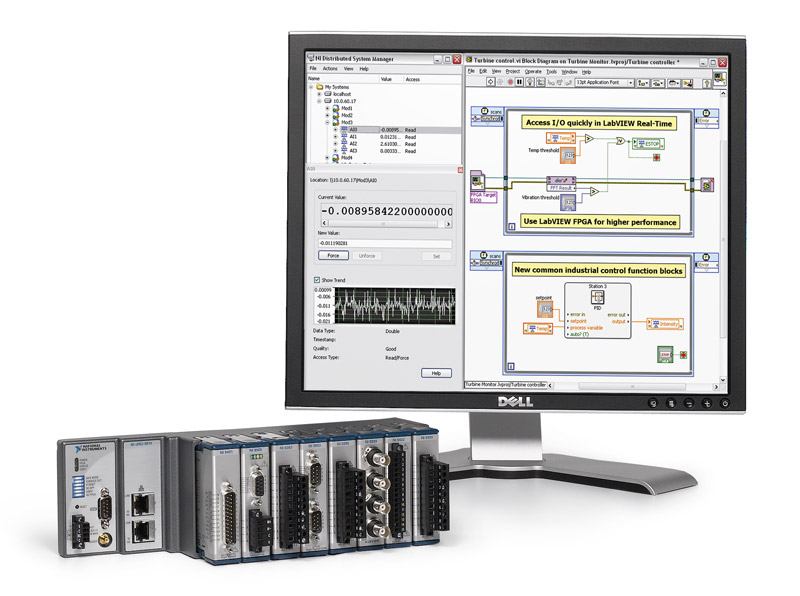Screen dimensions: 800x596
Task: Expand the Mod4 tree node
Action: (328, 158)
